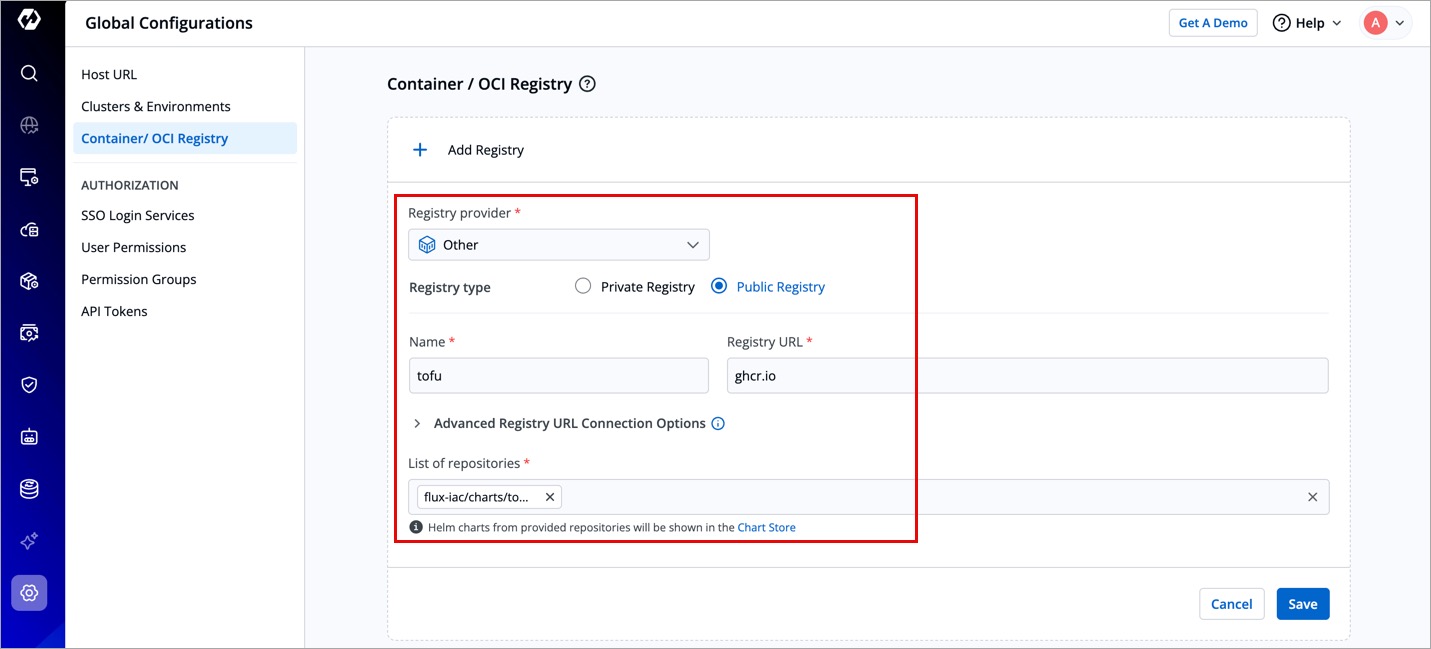Click the Registry URL input field

point(1027,376)
